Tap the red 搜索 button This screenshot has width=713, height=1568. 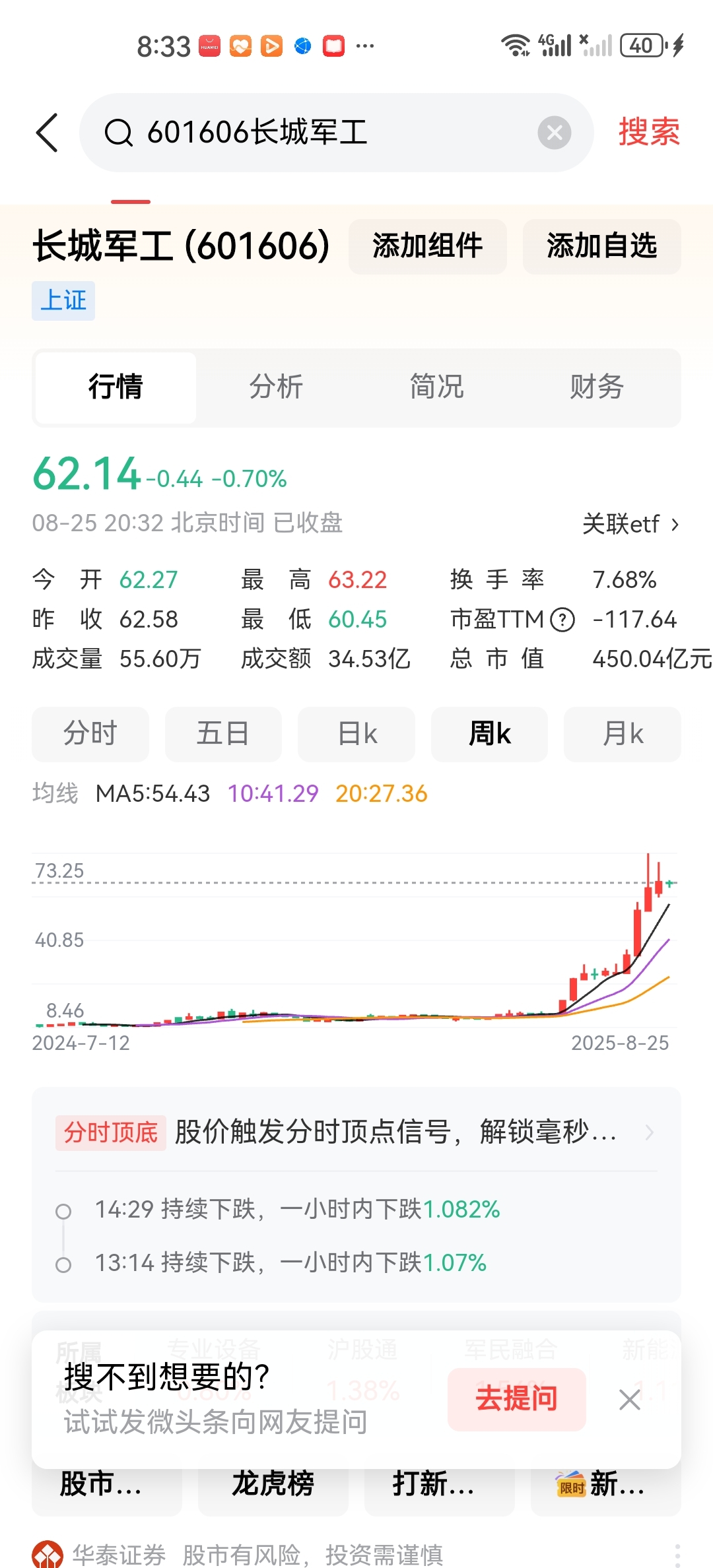tap(649, 132)
